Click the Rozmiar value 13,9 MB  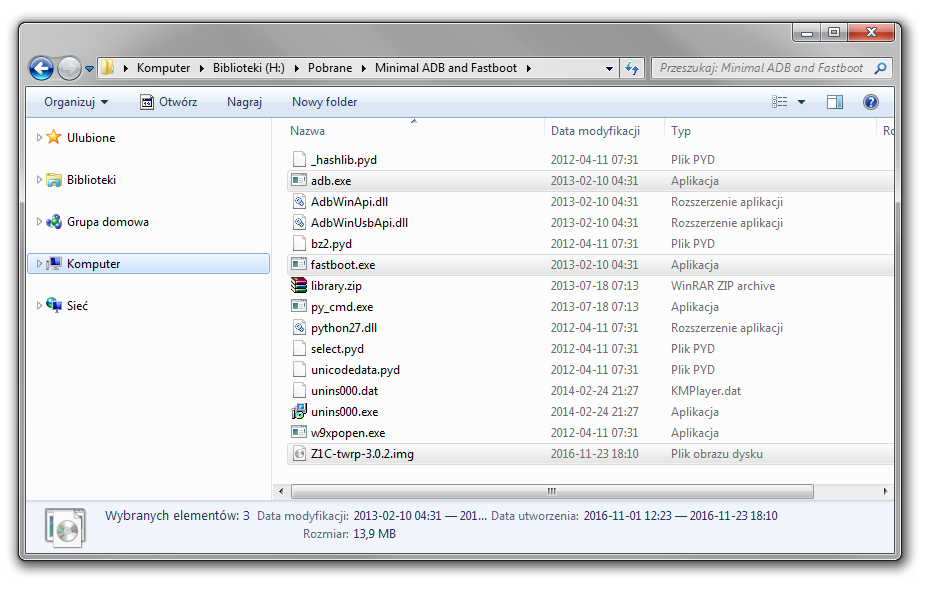click(x=374, y=534)
